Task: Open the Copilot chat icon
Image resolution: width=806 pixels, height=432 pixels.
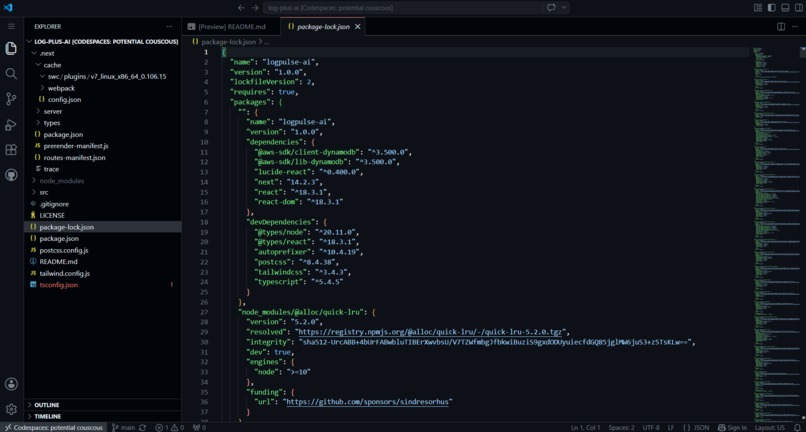Action: [x=552, y=8]
